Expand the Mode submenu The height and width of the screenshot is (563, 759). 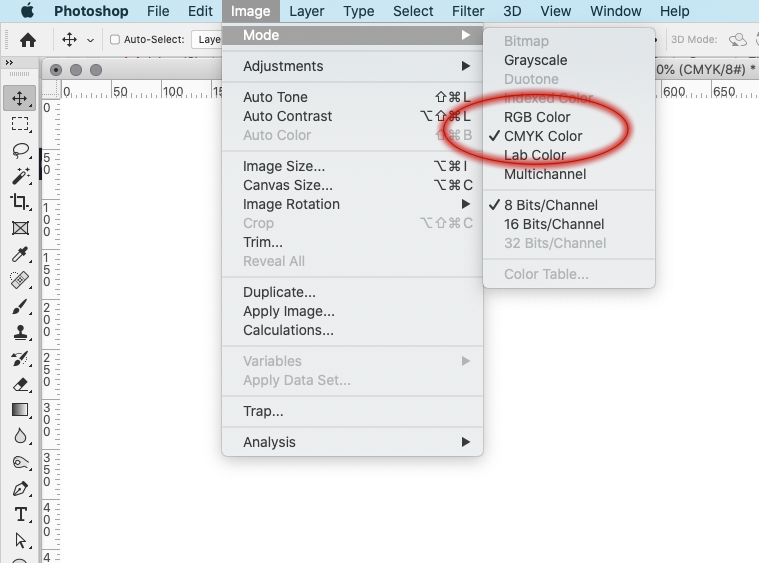pos(352,35)
